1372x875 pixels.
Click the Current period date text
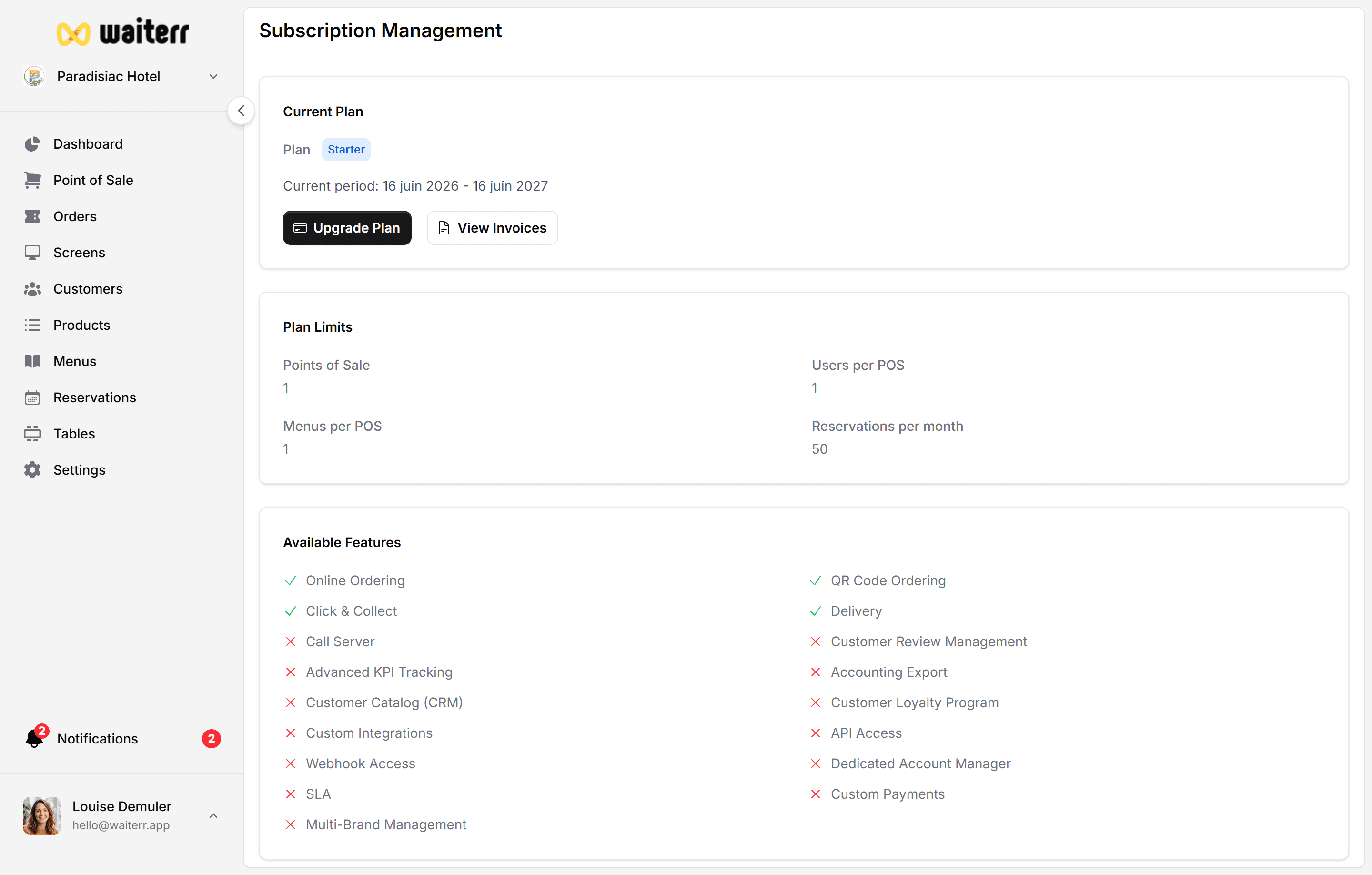[x=415, y=186]
